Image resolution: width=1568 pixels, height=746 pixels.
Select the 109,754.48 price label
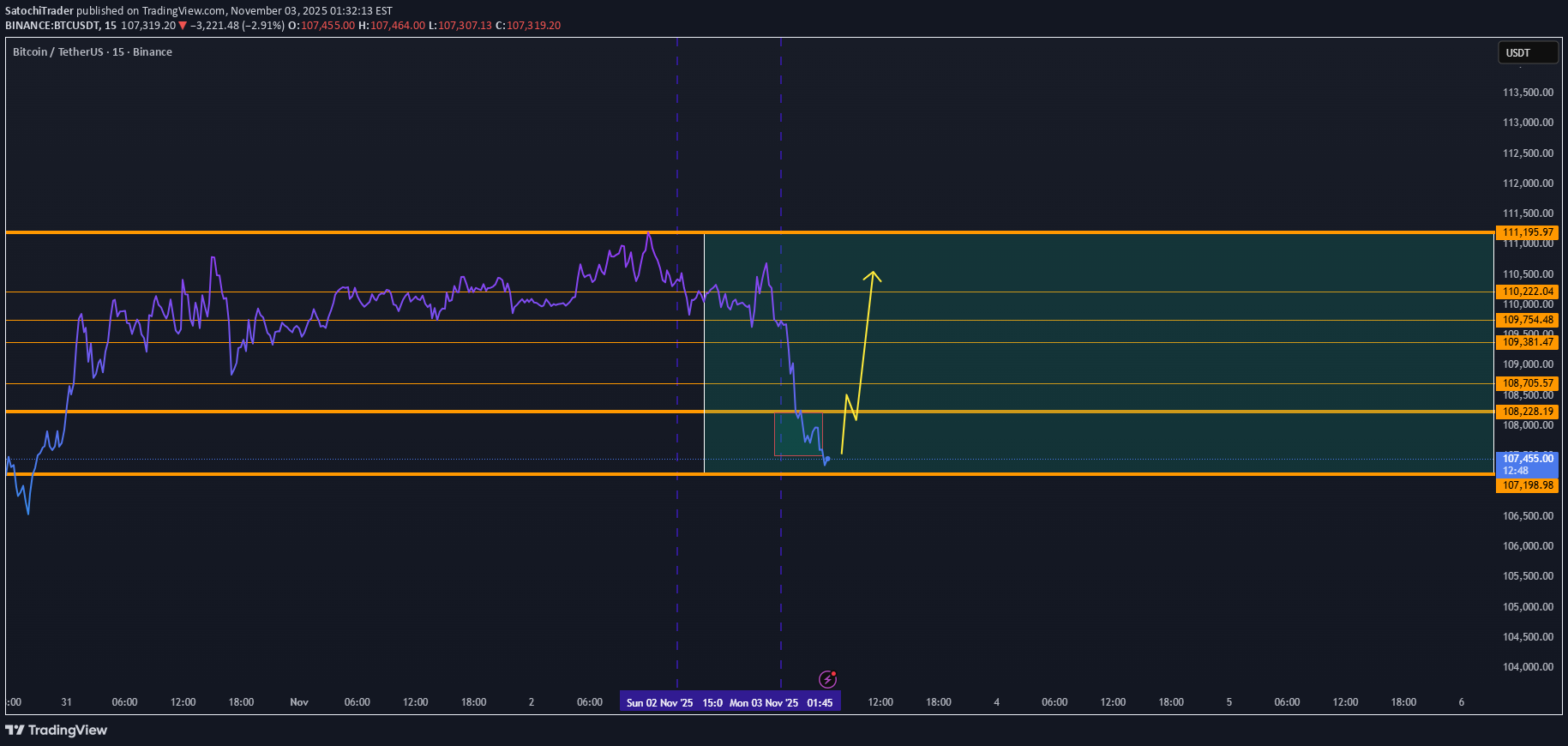coord(1527,320)
